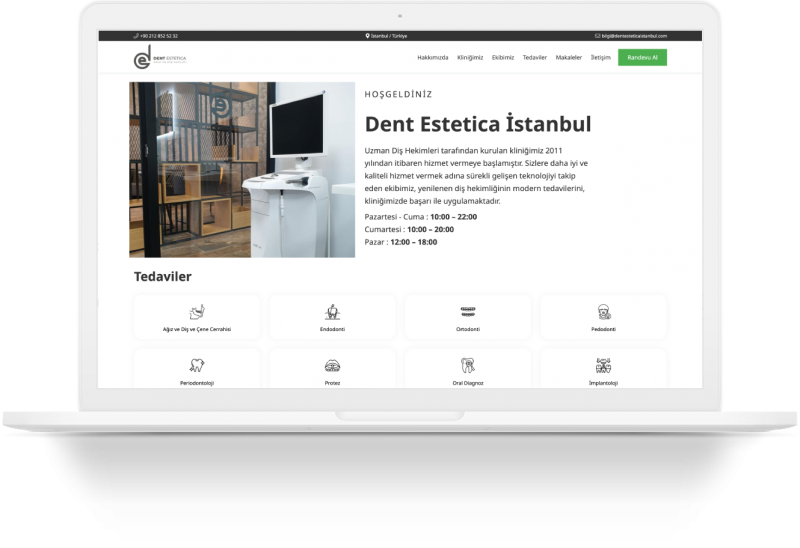Click the Pedodonti child icon
Screen dimensions: 800x548
tap(604, 312)
